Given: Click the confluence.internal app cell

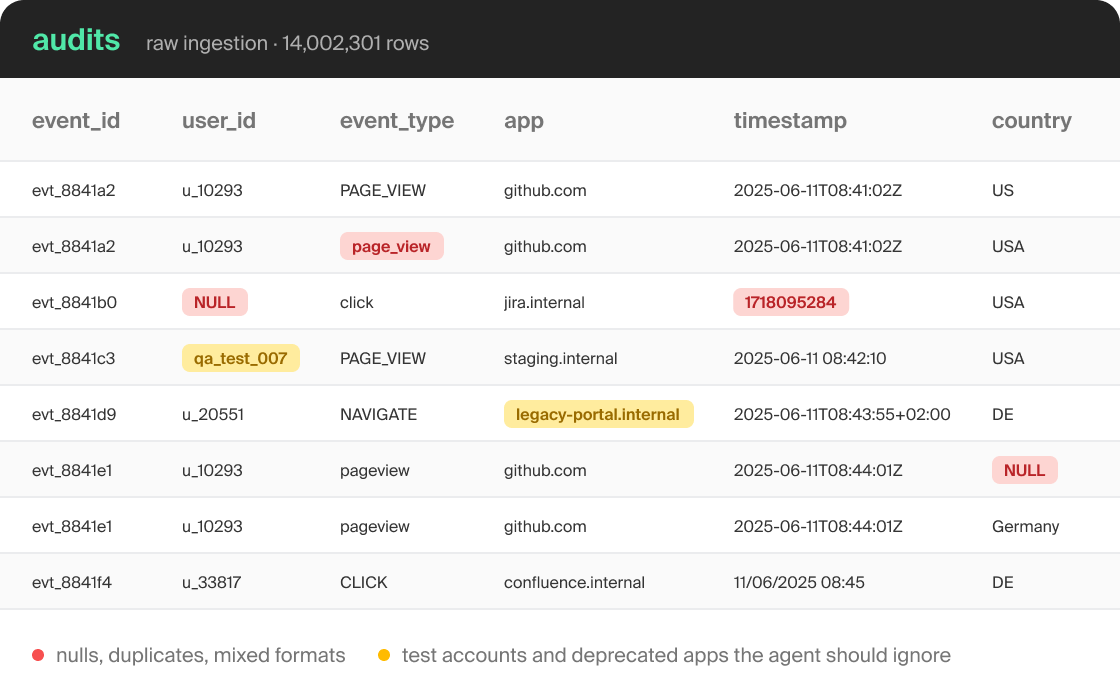Looking at the screenshot, I should (574, 582).
